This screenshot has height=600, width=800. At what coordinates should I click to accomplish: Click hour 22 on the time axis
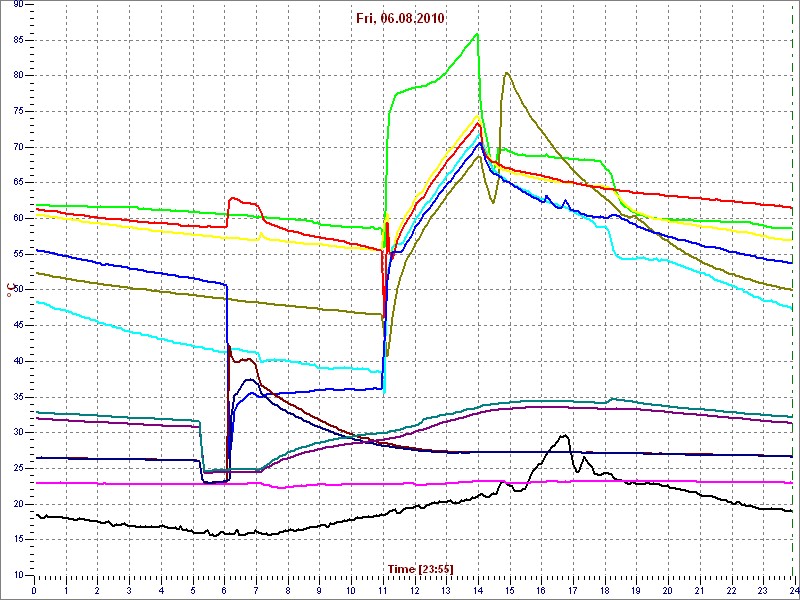tap(731, 591)
